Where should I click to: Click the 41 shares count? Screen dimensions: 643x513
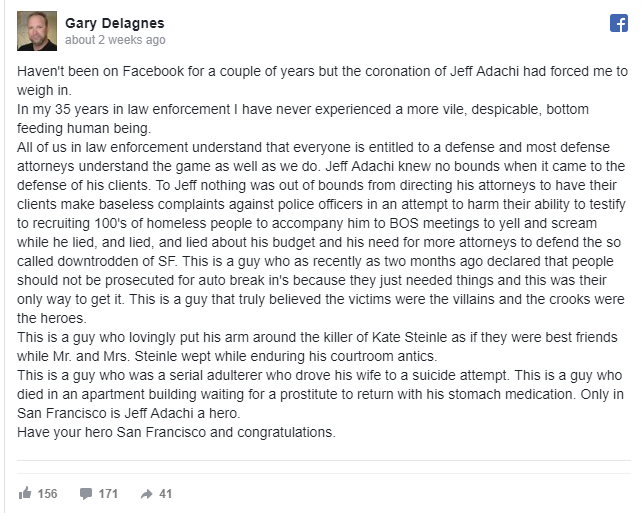(166, 492)
